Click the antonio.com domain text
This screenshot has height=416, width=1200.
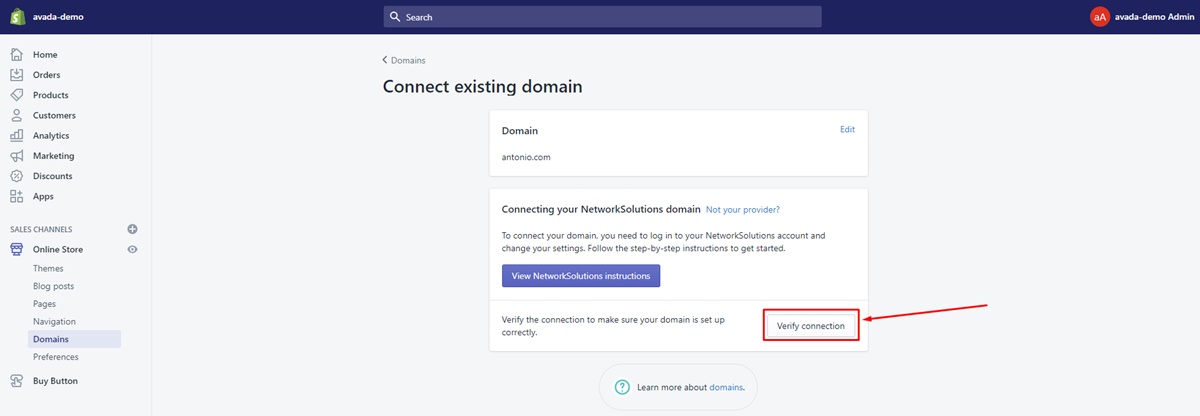click(526, 157)
